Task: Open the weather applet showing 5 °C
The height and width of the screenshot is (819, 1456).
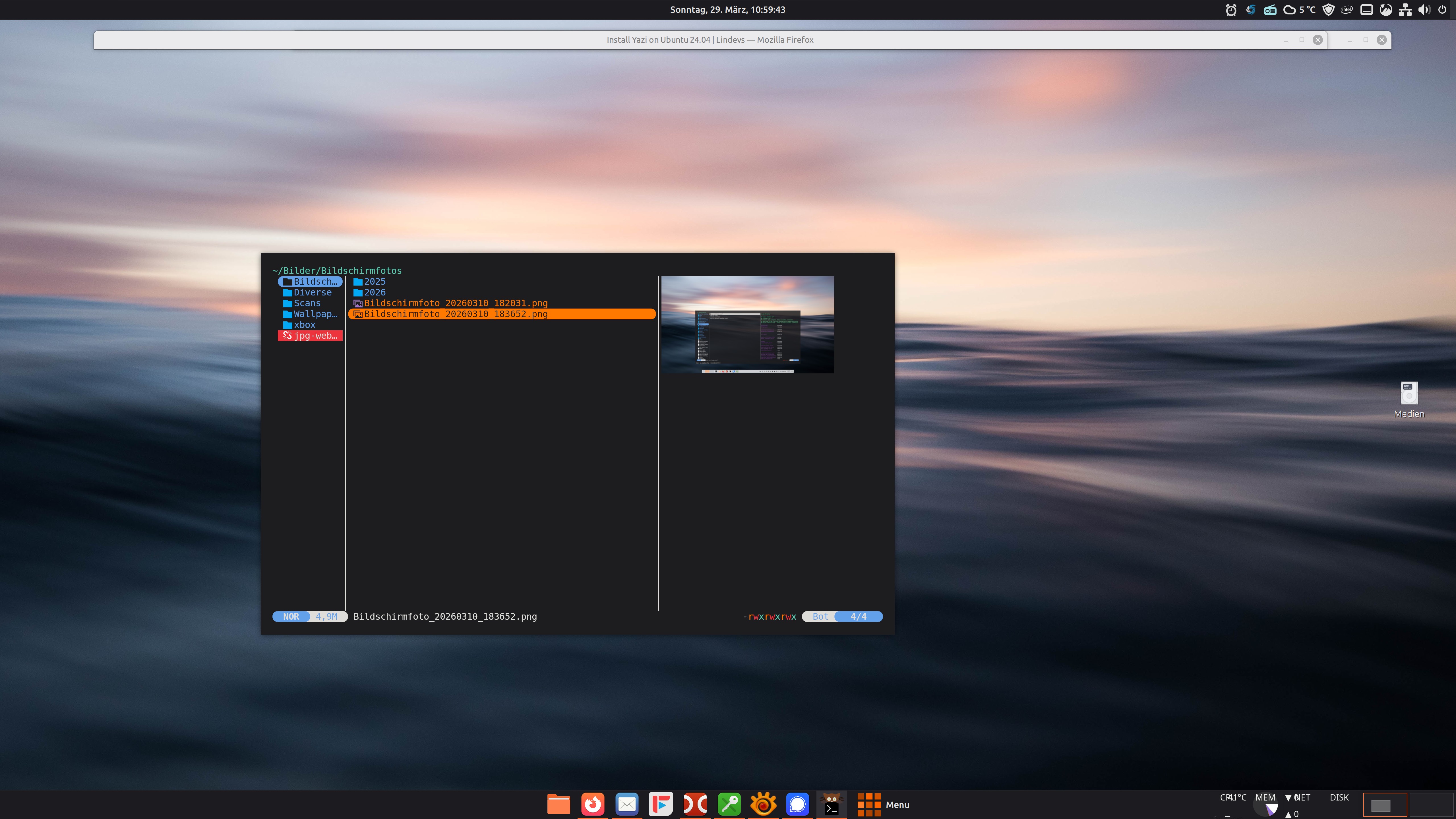Action: click(1299, 10)
